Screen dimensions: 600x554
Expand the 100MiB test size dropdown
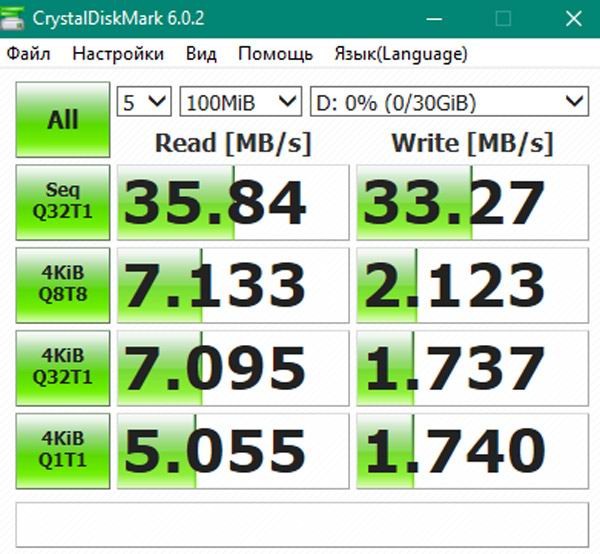[x=240, y=101]
